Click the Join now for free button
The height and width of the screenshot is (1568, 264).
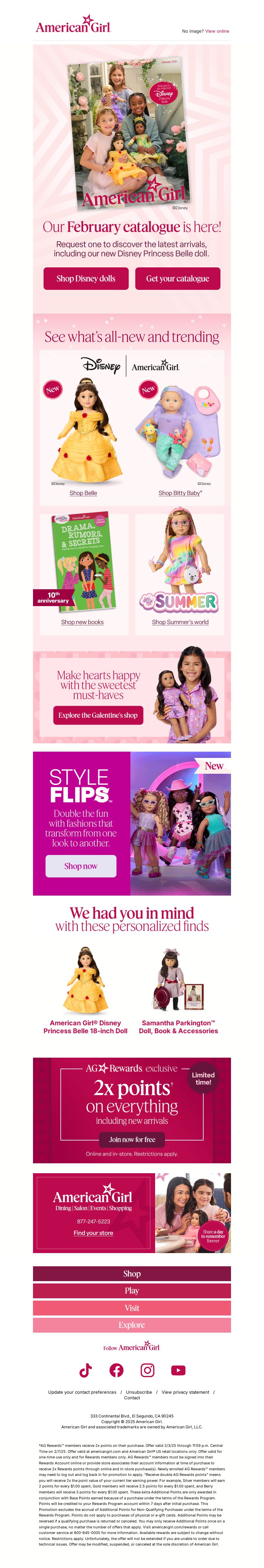(132, 1140)
